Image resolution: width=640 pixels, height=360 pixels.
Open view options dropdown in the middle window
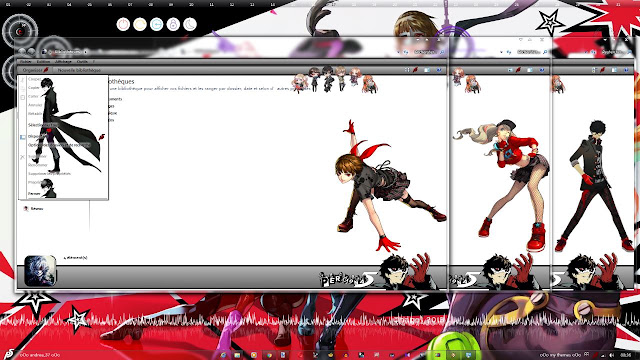tap(518, 70)
